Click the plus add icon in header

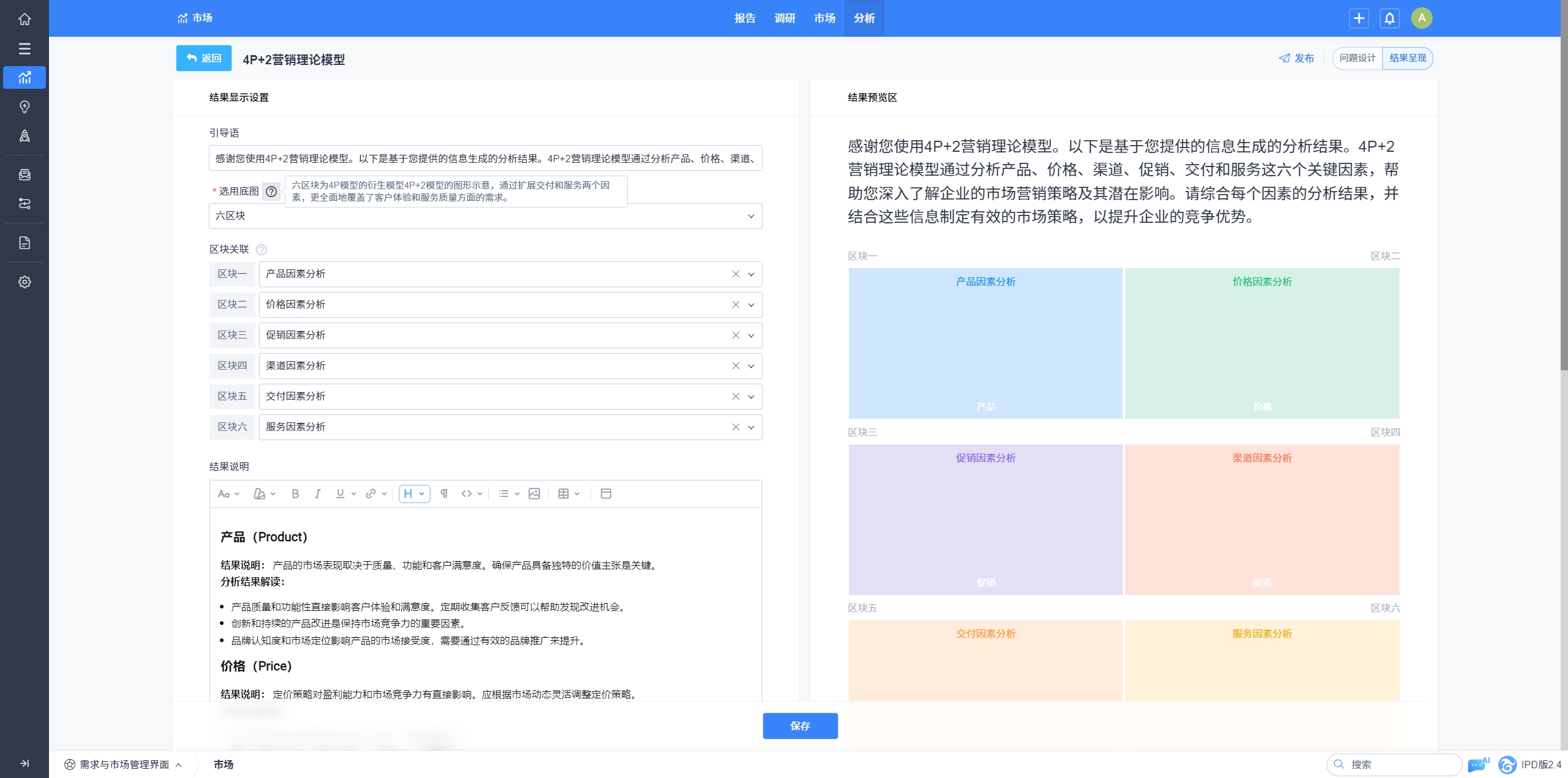(1359, 18)
